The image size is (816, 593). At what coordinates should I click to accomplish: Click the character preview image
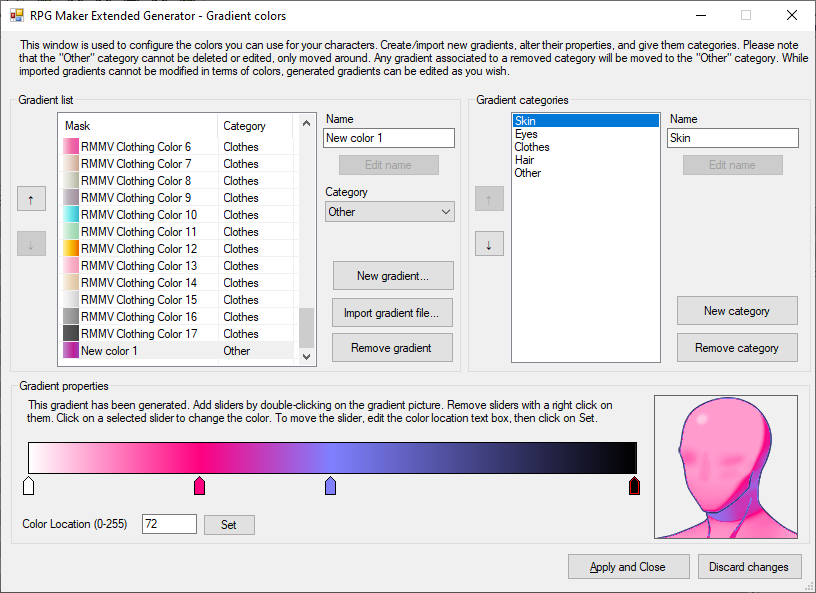(726, 466)
